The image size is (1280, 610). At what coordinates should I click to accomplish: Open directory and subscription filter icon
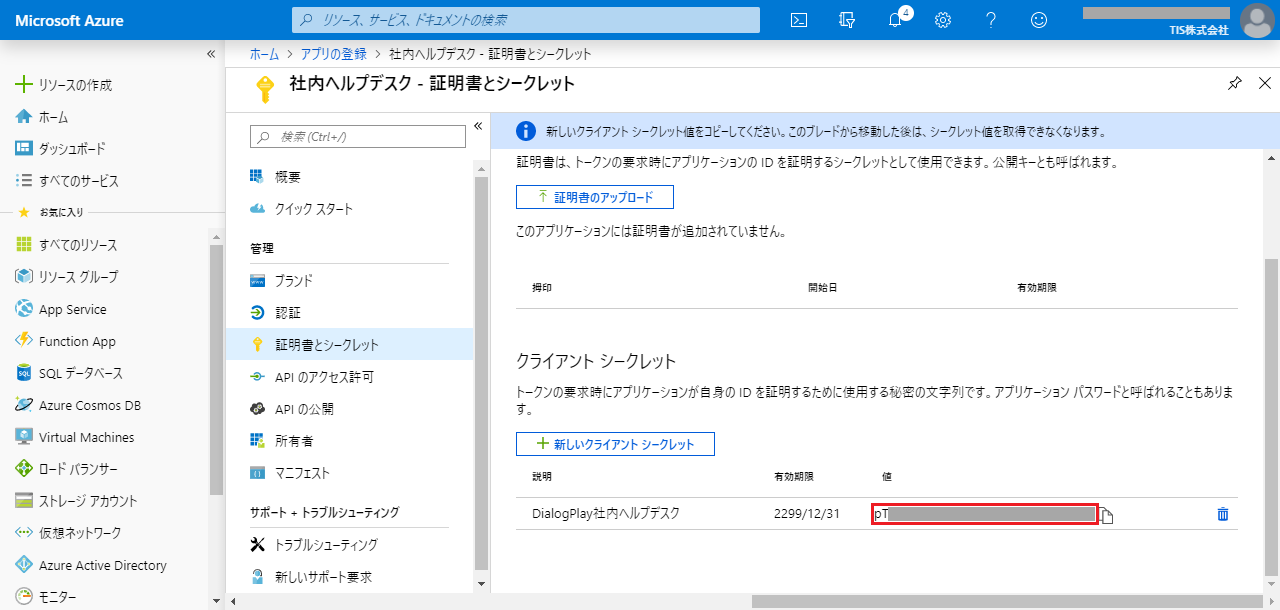tap(848, 20)
